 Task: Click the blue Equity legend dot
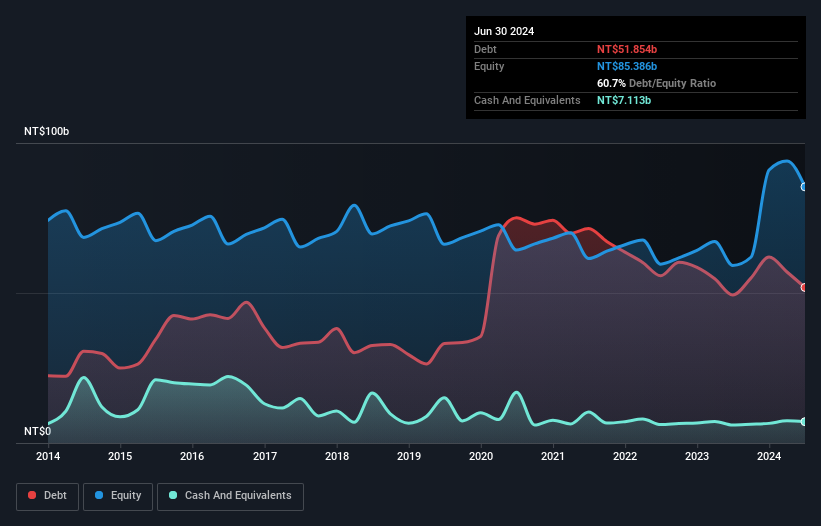coord(99,495)
